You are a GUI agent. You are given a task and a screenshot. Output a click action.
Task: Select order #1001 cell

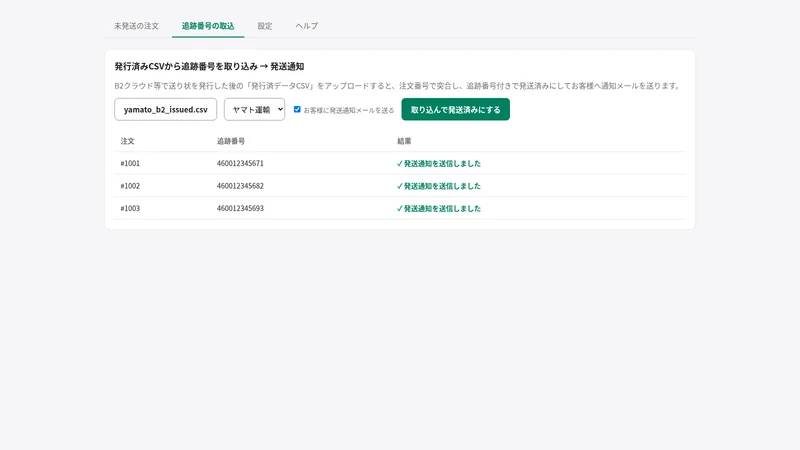(x=130, y=163)
